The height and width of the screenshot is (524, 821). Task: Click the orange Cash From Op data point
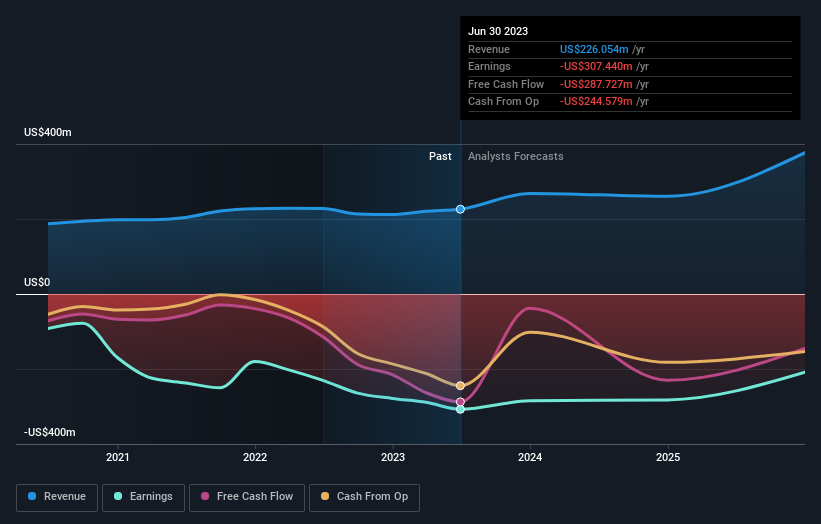click(460, 386)
